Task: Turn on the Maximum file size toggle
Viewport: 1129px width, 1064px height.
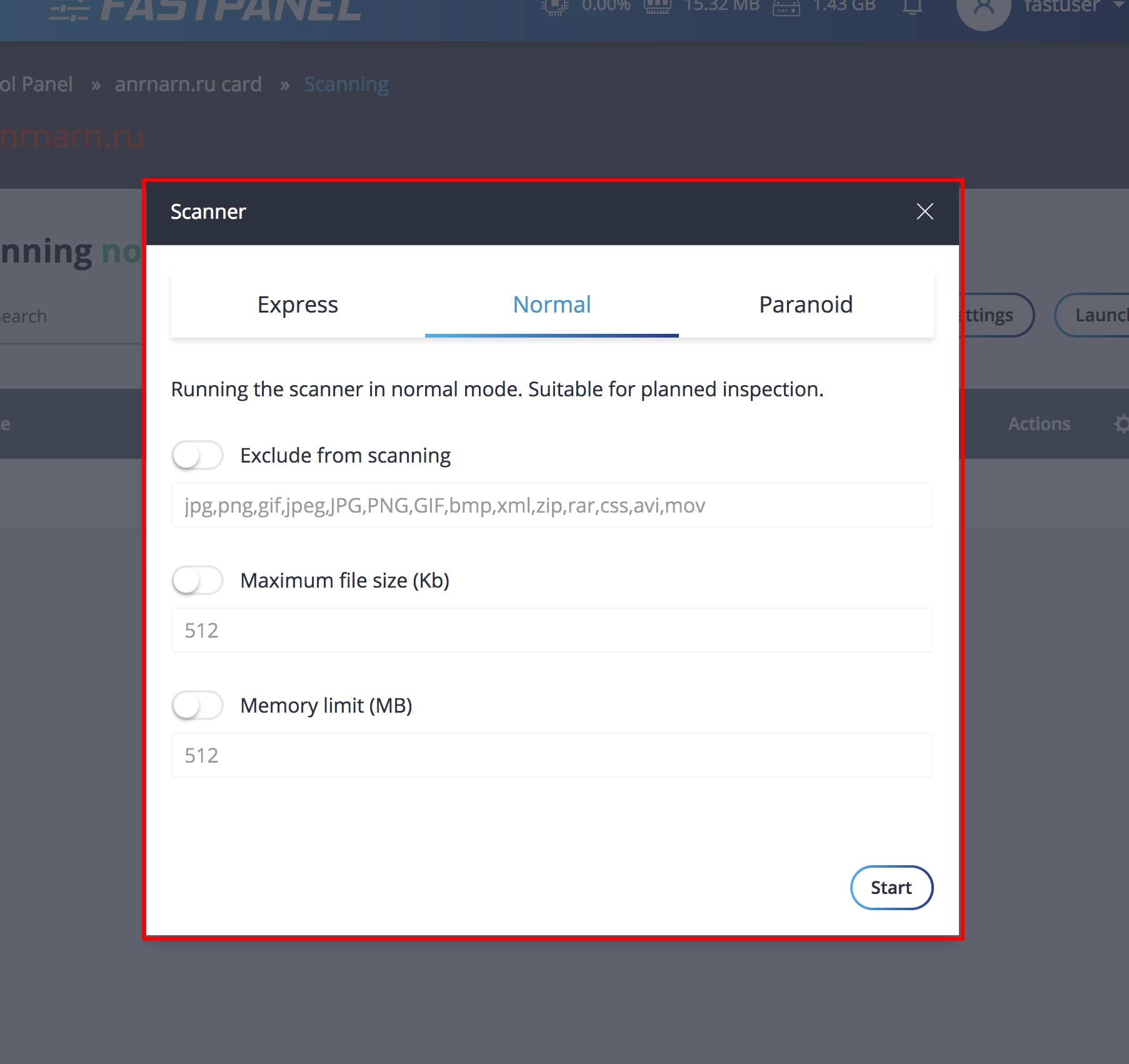Action: (198, 580)
